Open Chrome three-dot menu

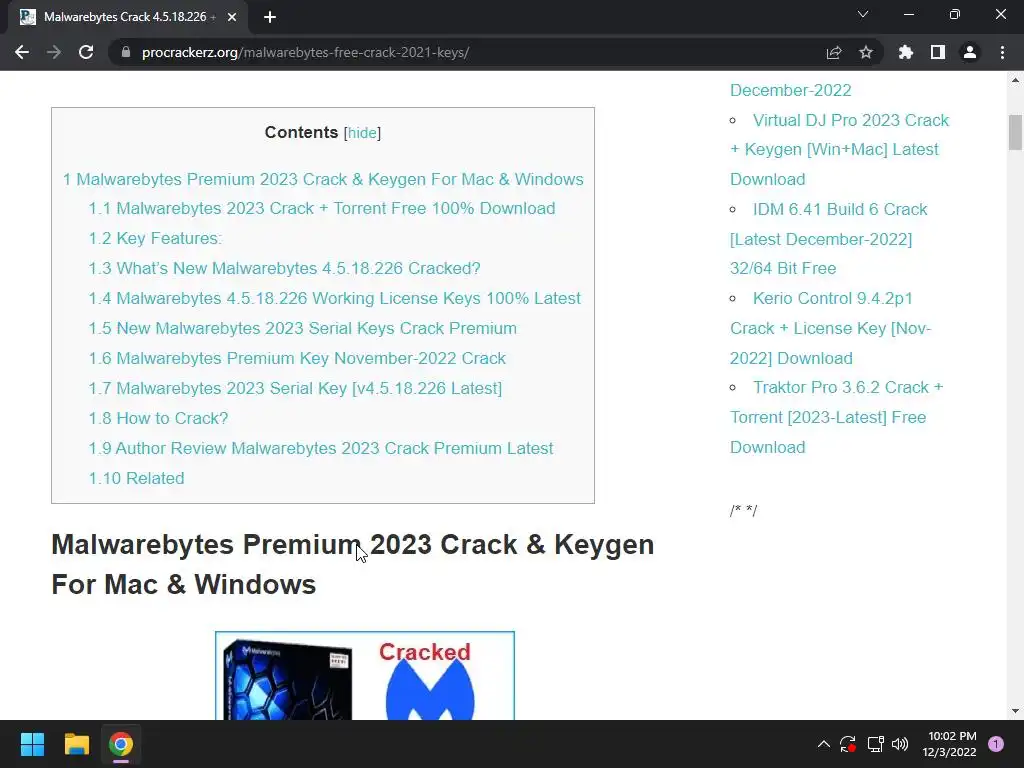coord(1002,52)
